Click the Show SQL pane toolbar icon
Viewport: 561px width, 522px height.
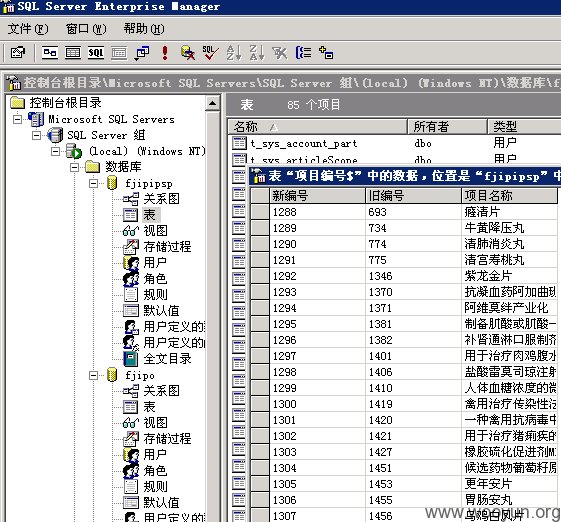(96, 53)
